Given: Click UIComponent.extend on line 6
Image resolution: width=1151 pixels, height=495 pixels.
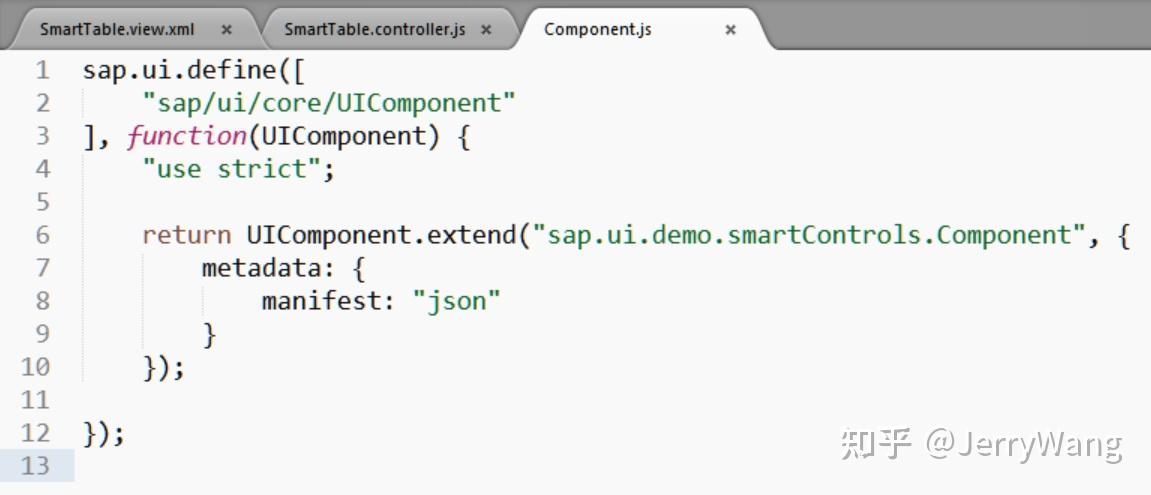Looking at the screenshot, I should 381,235.
